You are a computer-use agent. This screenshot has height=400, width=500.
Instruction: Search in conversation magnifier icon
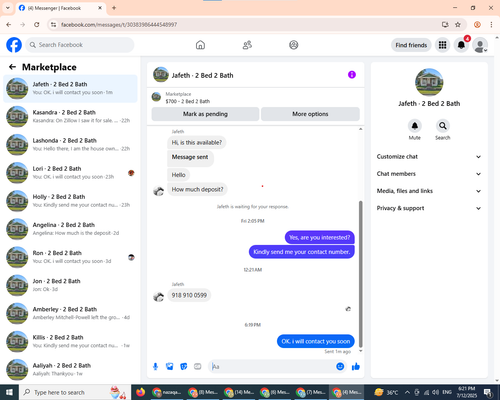click(x=443, y=126)
